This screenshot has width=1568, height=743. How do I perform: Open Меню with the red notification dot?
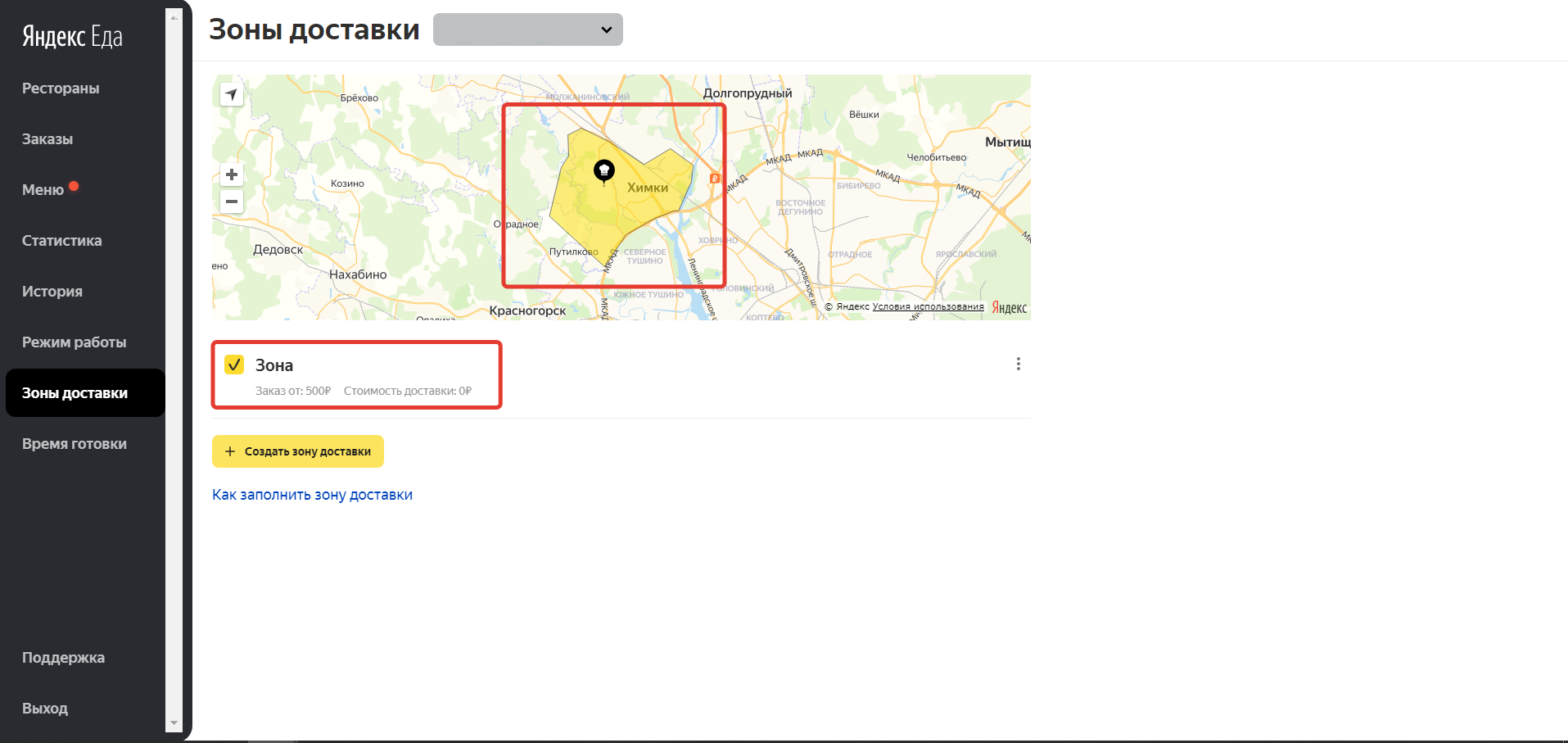pos(43,190)
